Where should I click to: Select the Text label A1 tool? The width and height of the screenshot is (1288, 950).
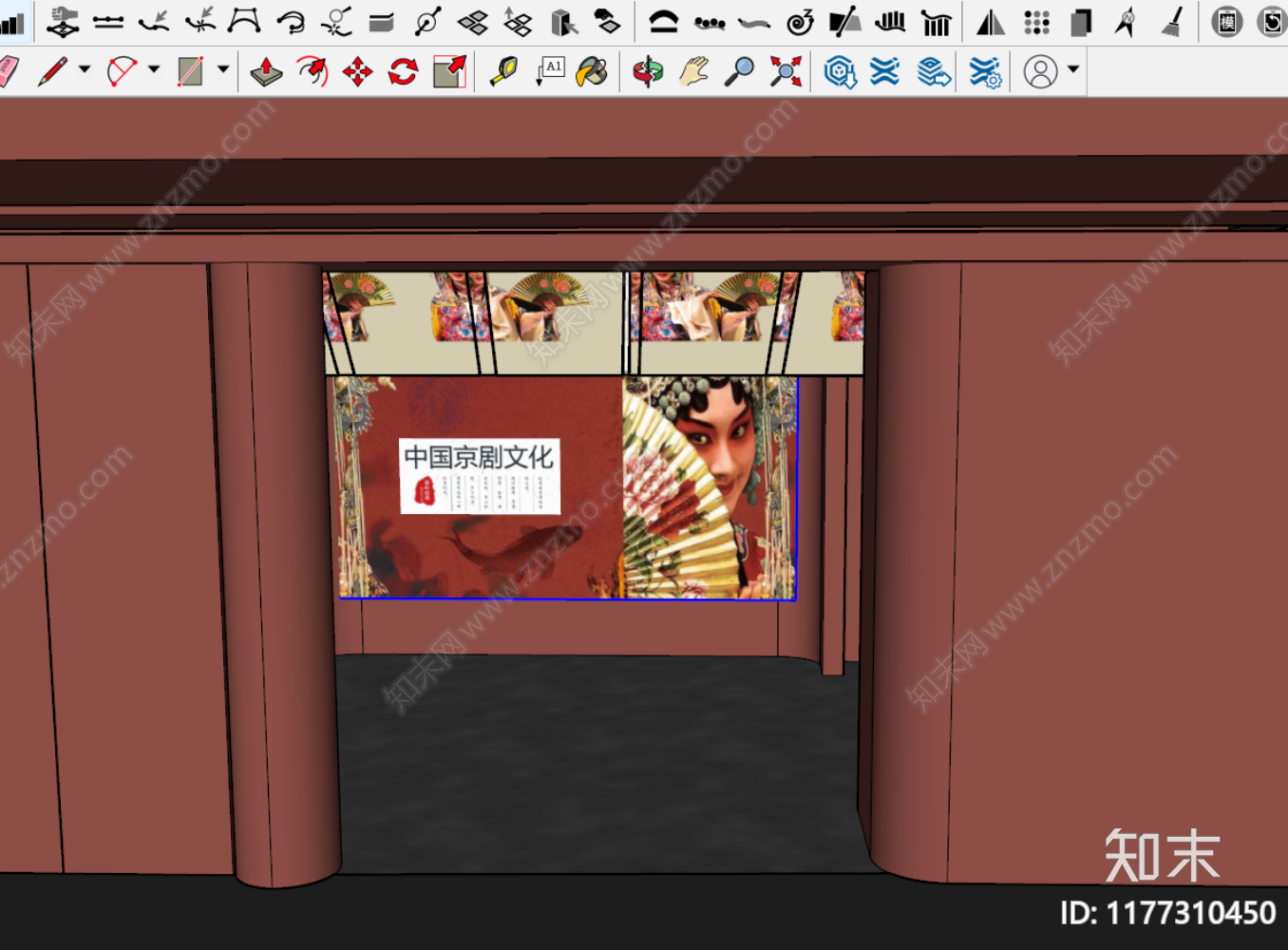pyautogui.click(x=549, y=71)
